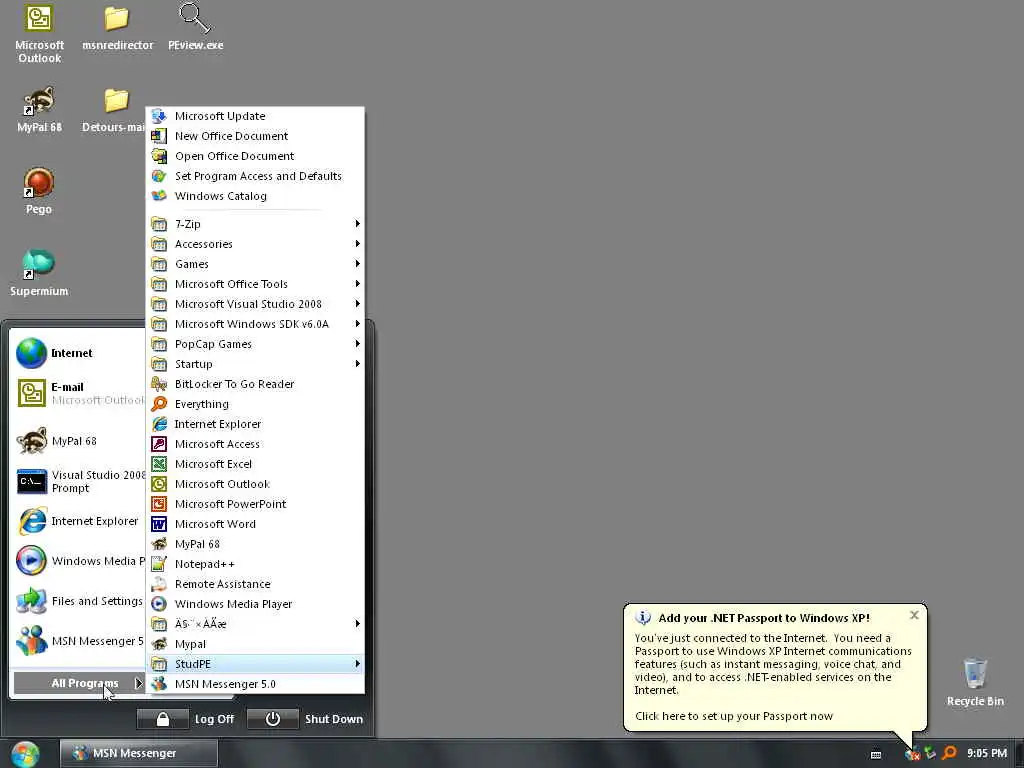Click the Microsoft Word icon

(159, 524)
